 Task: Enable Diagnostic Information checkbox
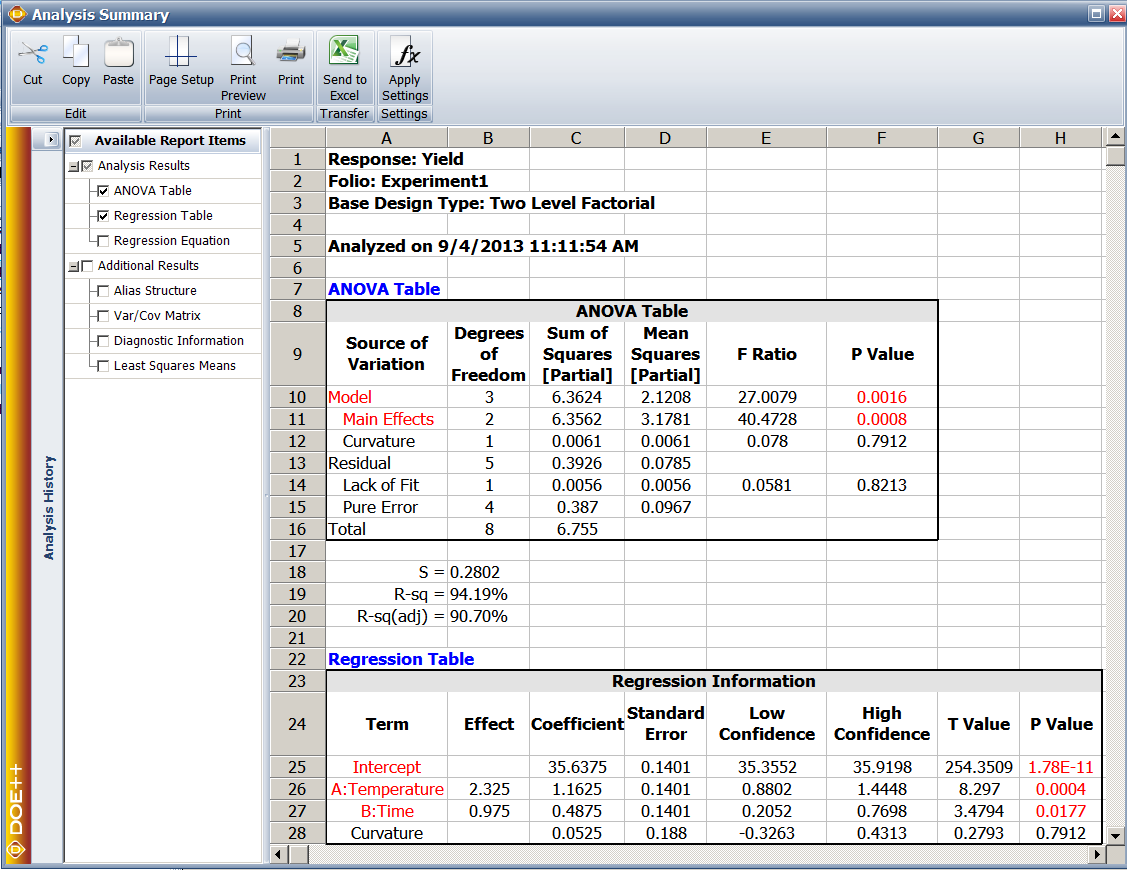click(103, 341)
